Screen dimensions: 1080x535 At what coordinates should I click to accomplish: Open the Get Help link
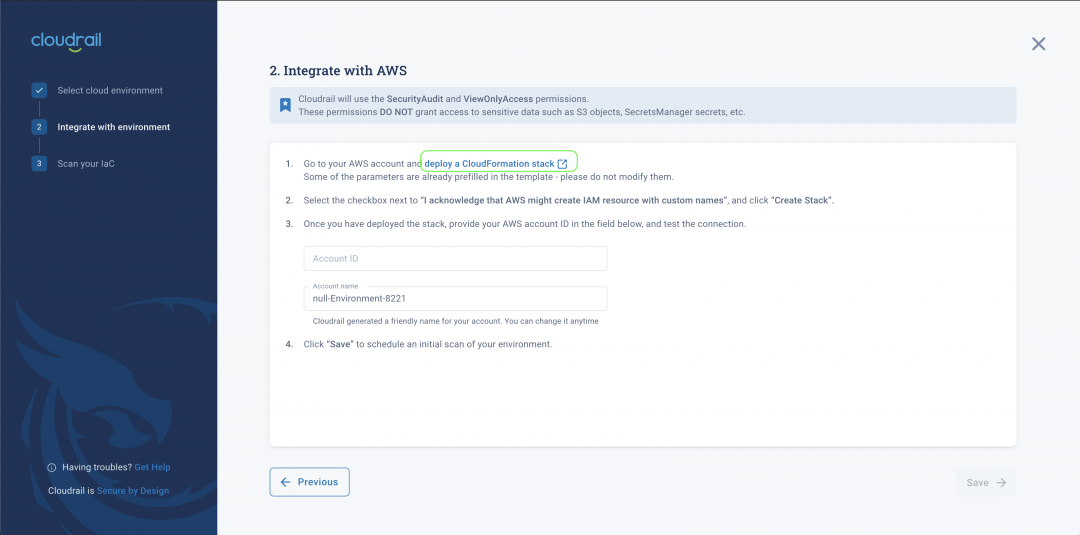152,467
